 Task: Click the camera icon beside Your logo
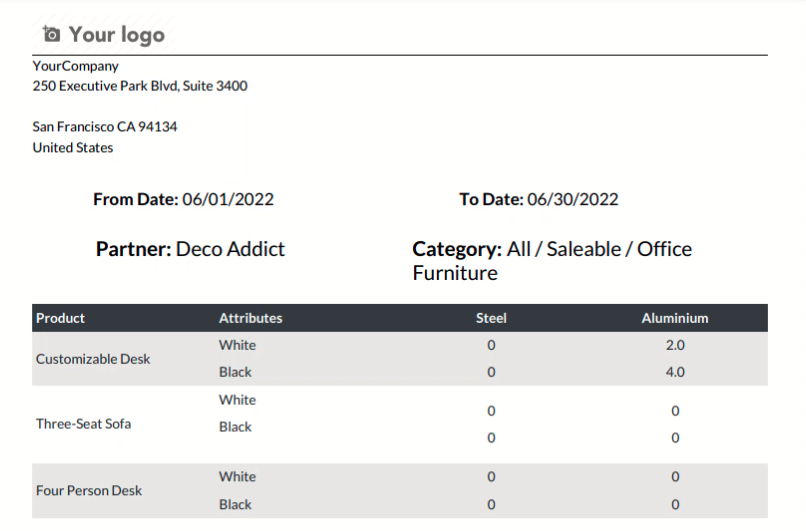click(51, 34)
